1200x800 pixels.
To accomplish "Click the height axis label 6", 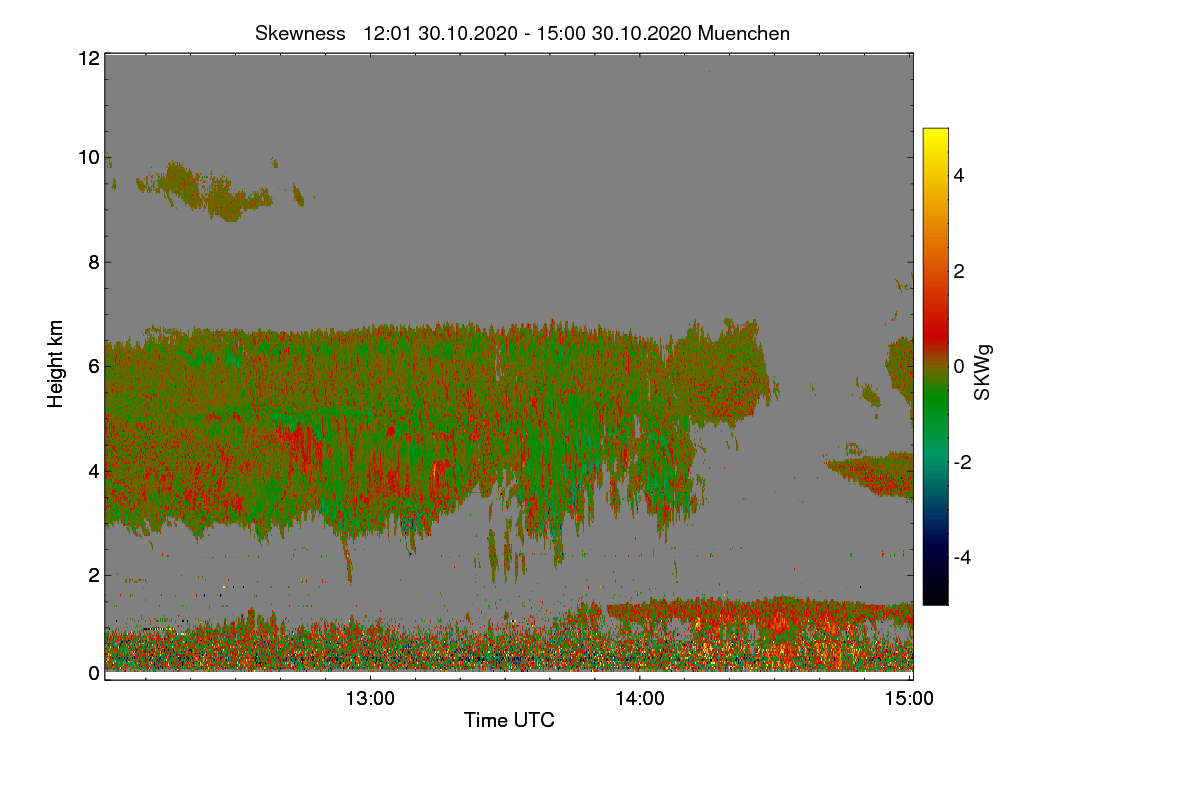I will tap(93, 366).
